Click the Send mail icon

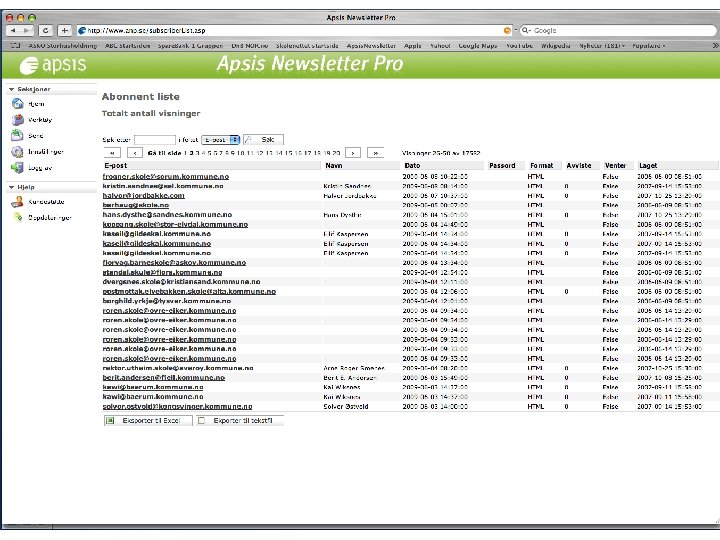(17, 135)
